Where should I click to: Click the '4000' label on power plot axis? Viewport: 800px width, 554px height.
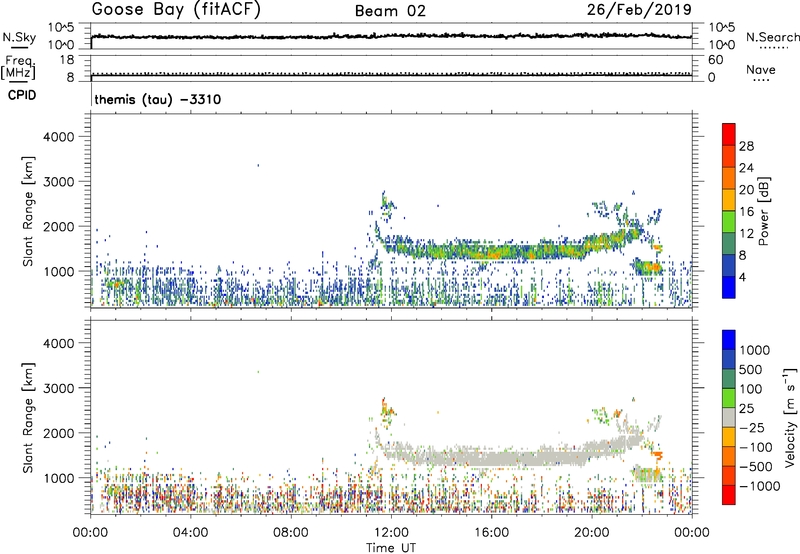pos(59,137)
